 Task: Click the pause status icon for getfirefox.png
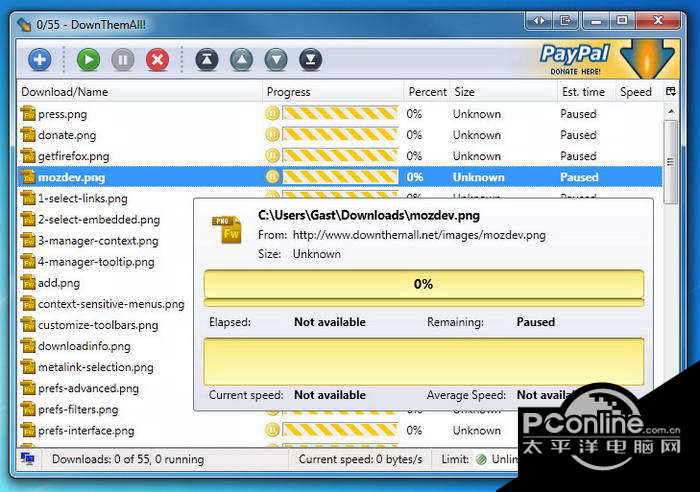(272, 155)
